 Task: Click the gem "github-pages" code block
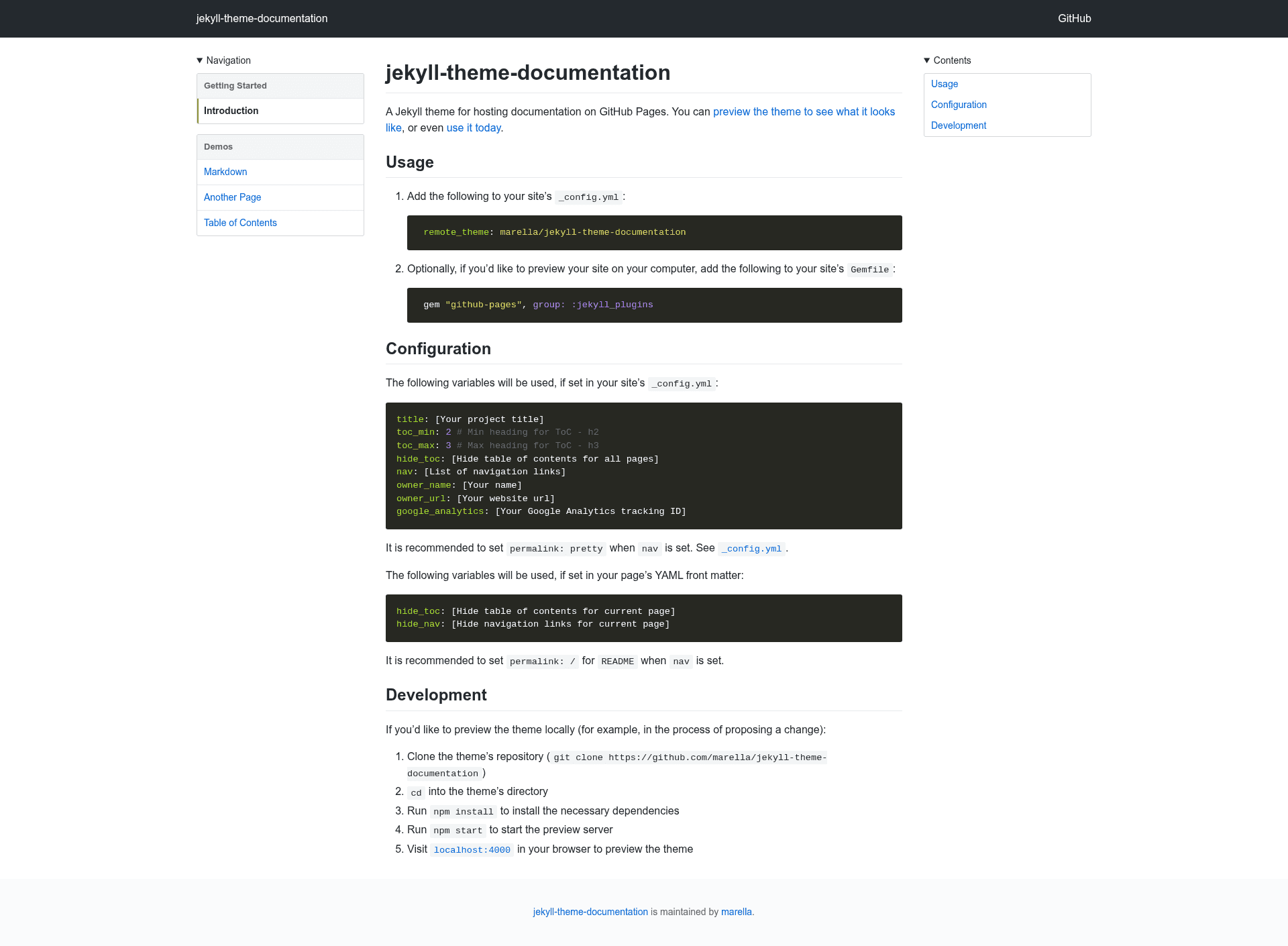coord(655,305)
